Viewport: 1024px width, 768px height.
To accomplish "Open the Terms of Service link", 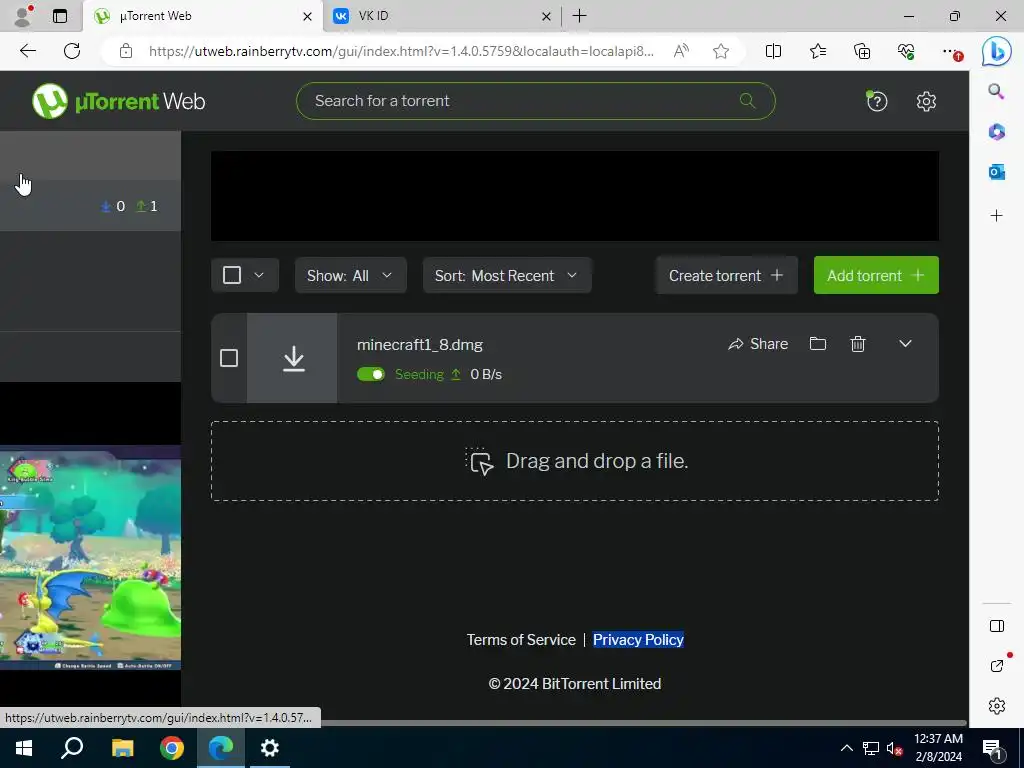I will [x=521, y=639].
